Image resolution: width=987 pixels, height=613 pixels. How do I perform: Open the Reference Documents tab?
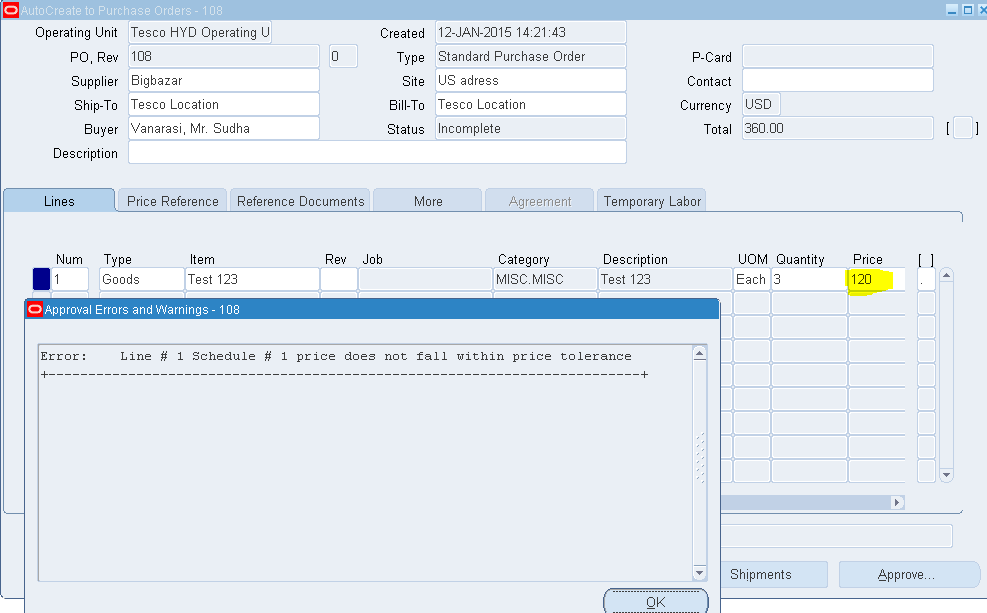coord(300,201)
